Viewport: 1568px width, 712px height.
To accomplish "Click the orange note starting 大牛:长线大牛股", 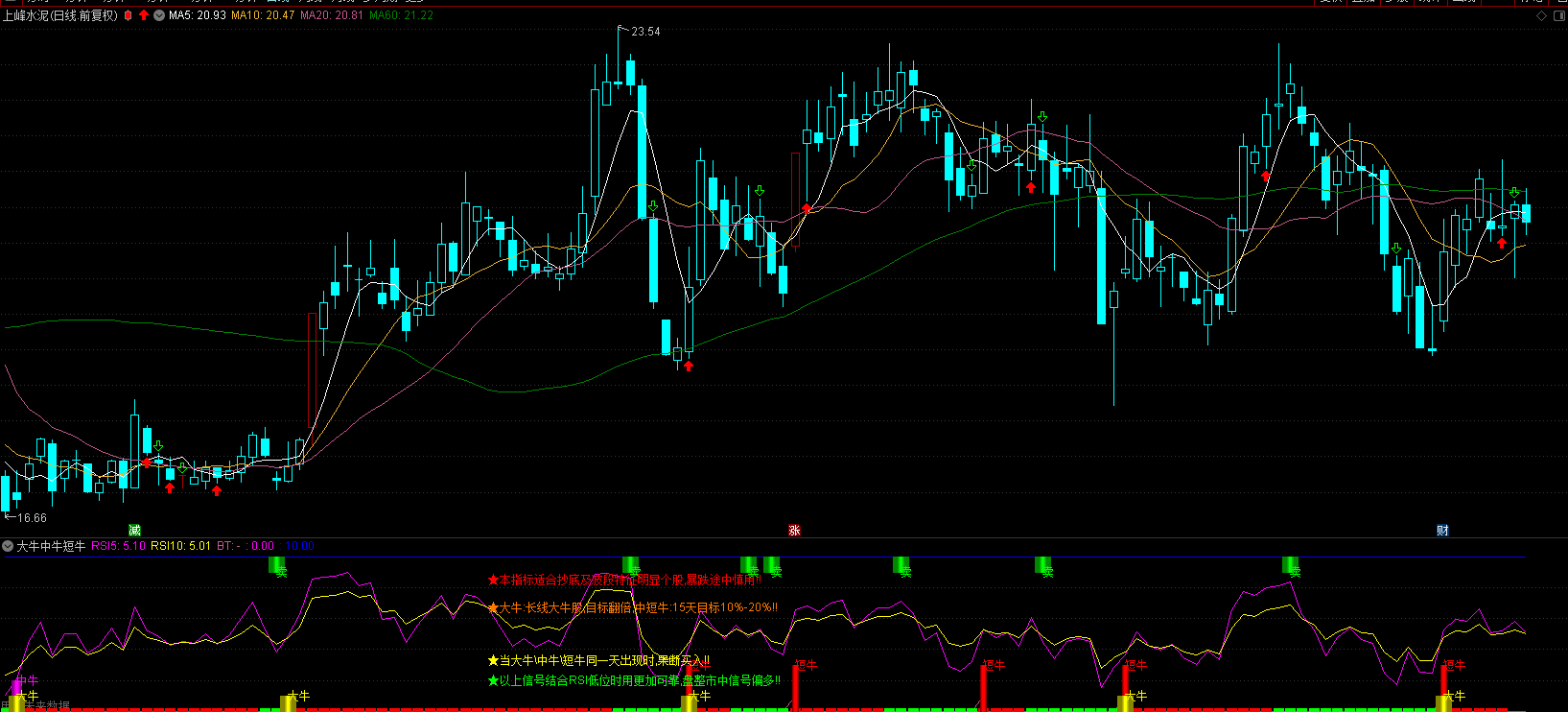I will point(633,607).
